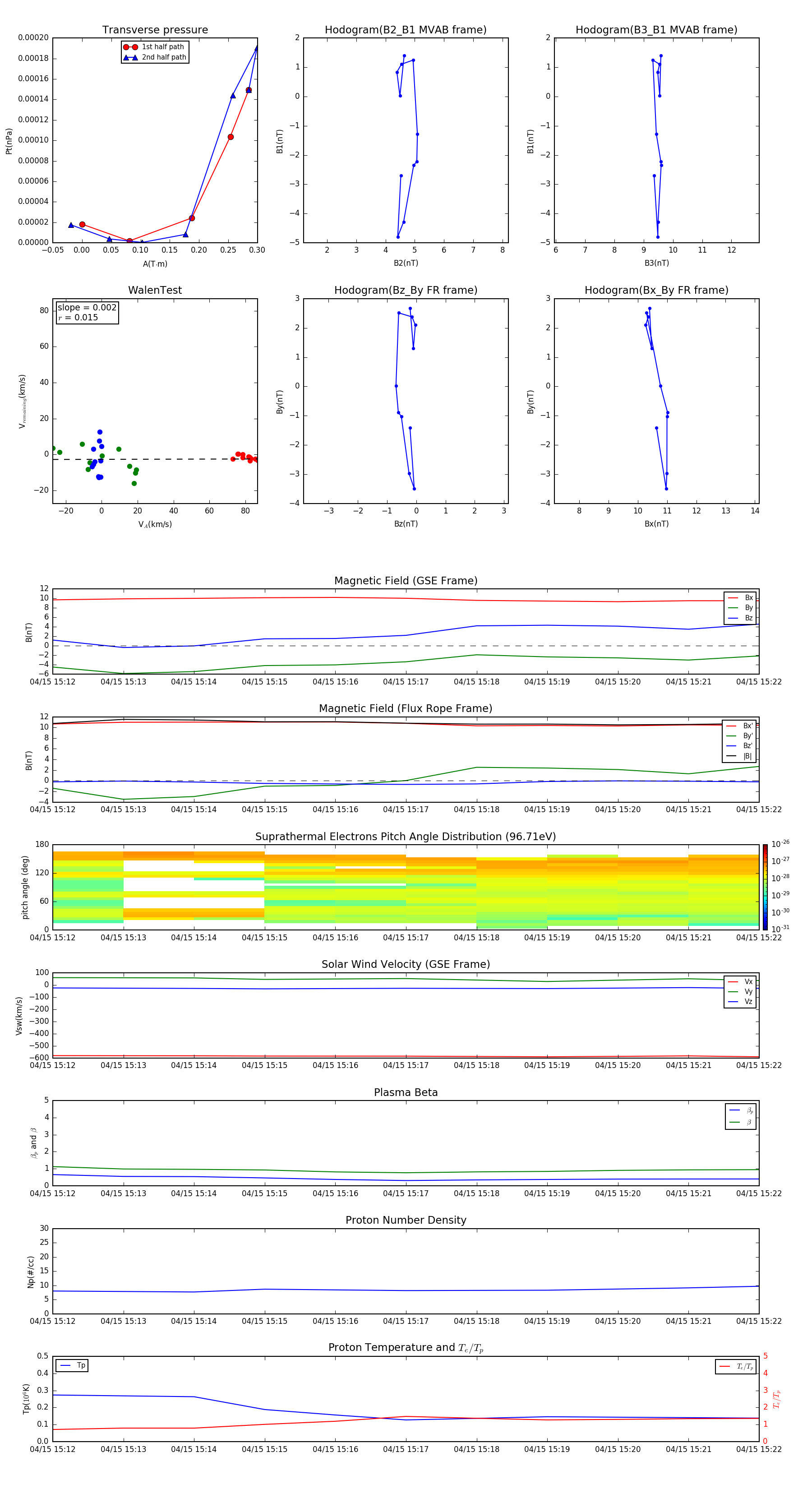Select the "V_A(km/s)" axis label
The width and height of the screenshot is (812, 1489).
point(155,524)
